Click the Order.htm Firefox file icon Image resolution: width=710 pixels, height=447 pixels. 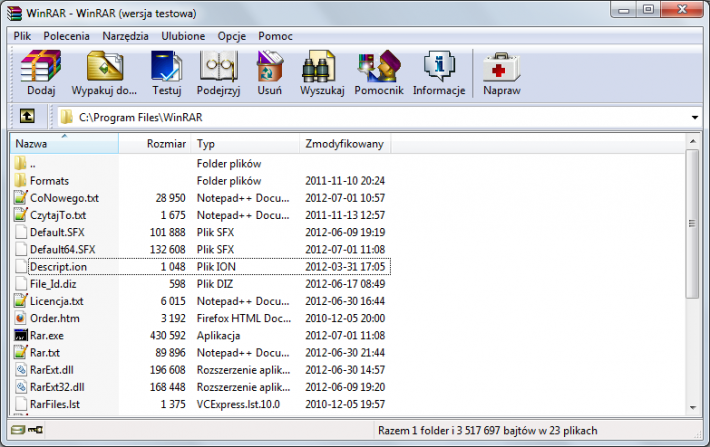(x=20, y=318)
